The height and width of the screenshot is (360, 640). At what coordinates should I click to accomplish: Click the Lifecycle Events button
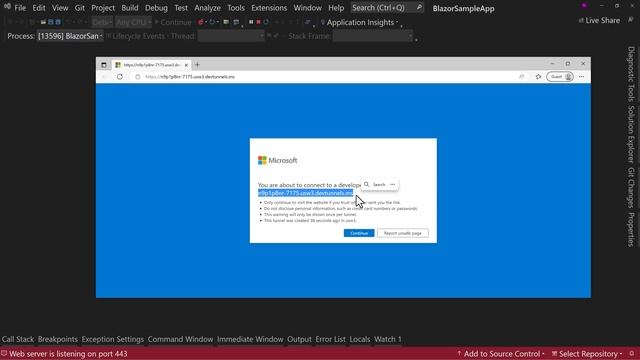tap(136, 36)
